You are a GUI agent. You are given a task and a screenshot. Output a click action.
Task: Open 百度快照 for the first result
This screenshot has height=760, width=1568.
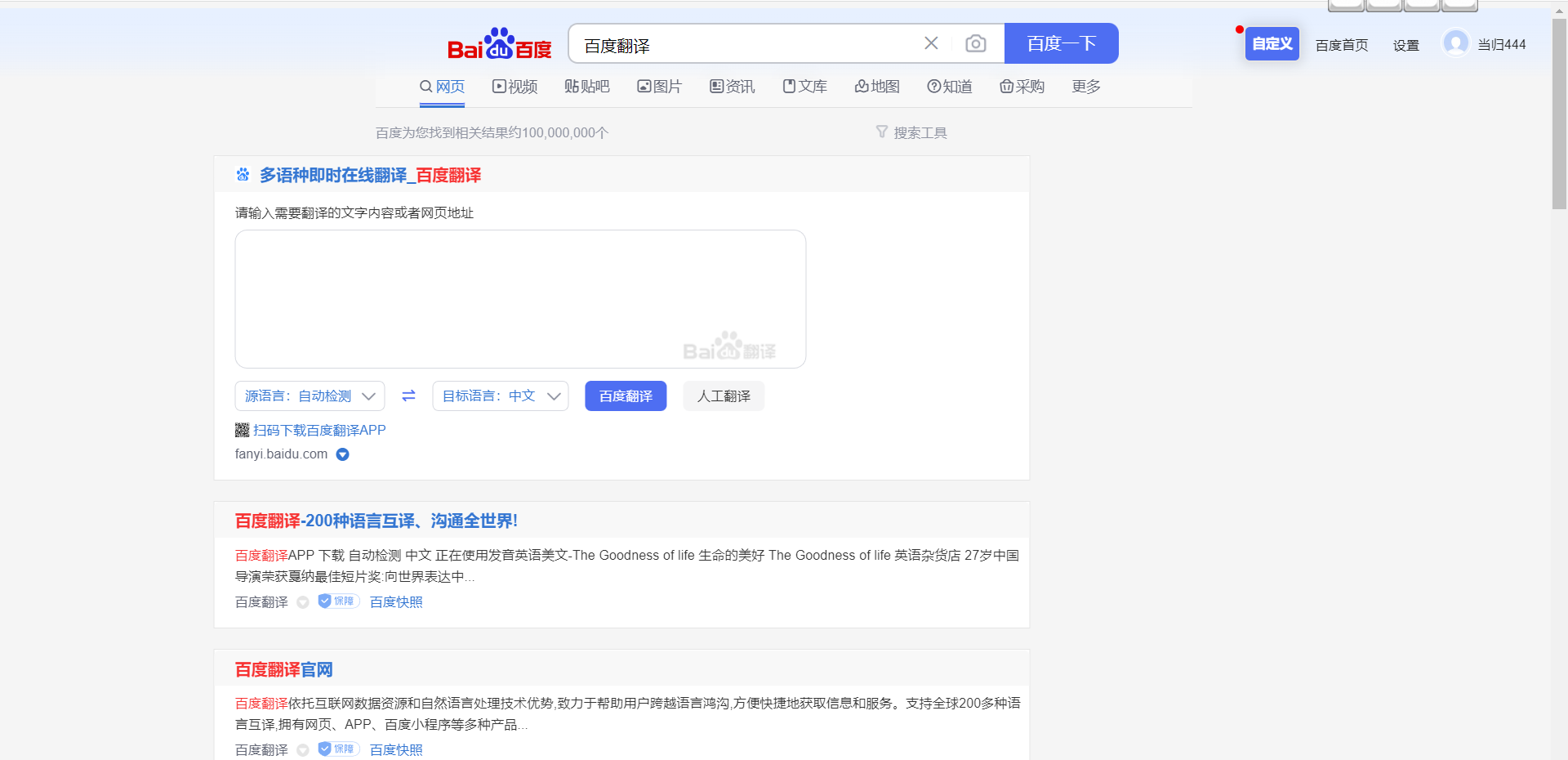point(395,601)
